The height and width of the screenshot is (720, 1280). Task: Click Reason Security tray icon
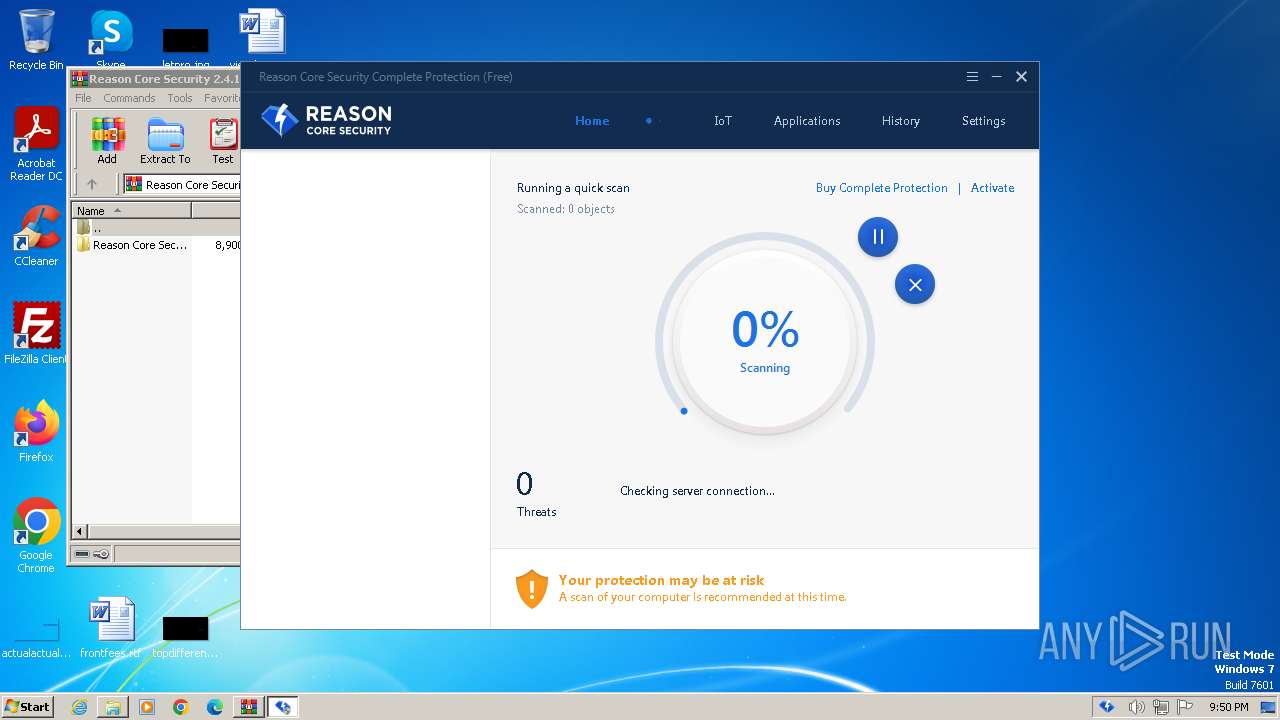(x=1107, y=707)
